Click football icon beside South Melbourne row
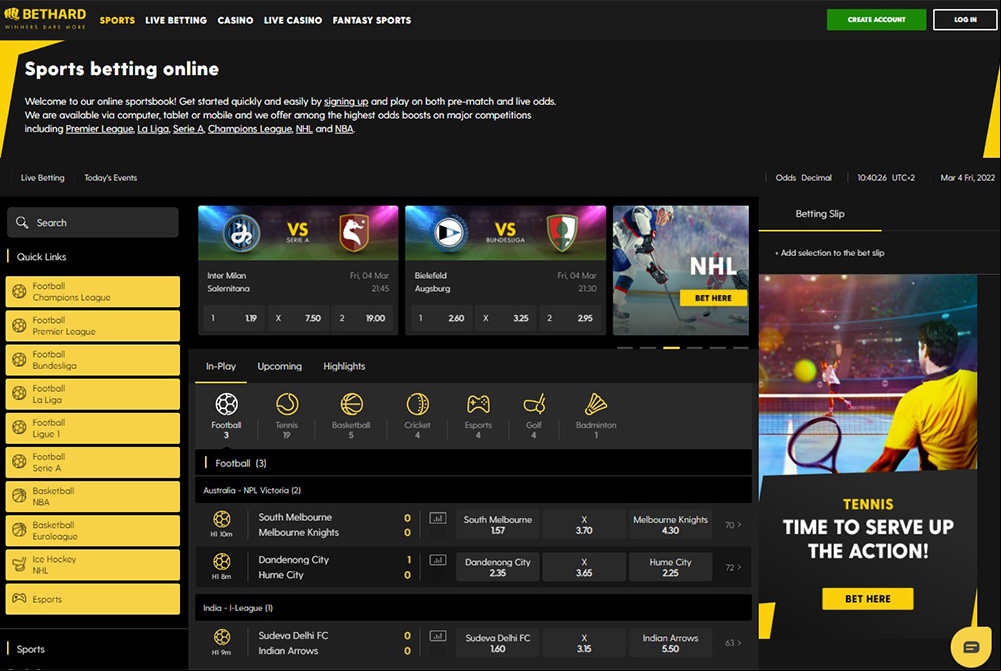 pyautogui.click(x=222, y=518)
